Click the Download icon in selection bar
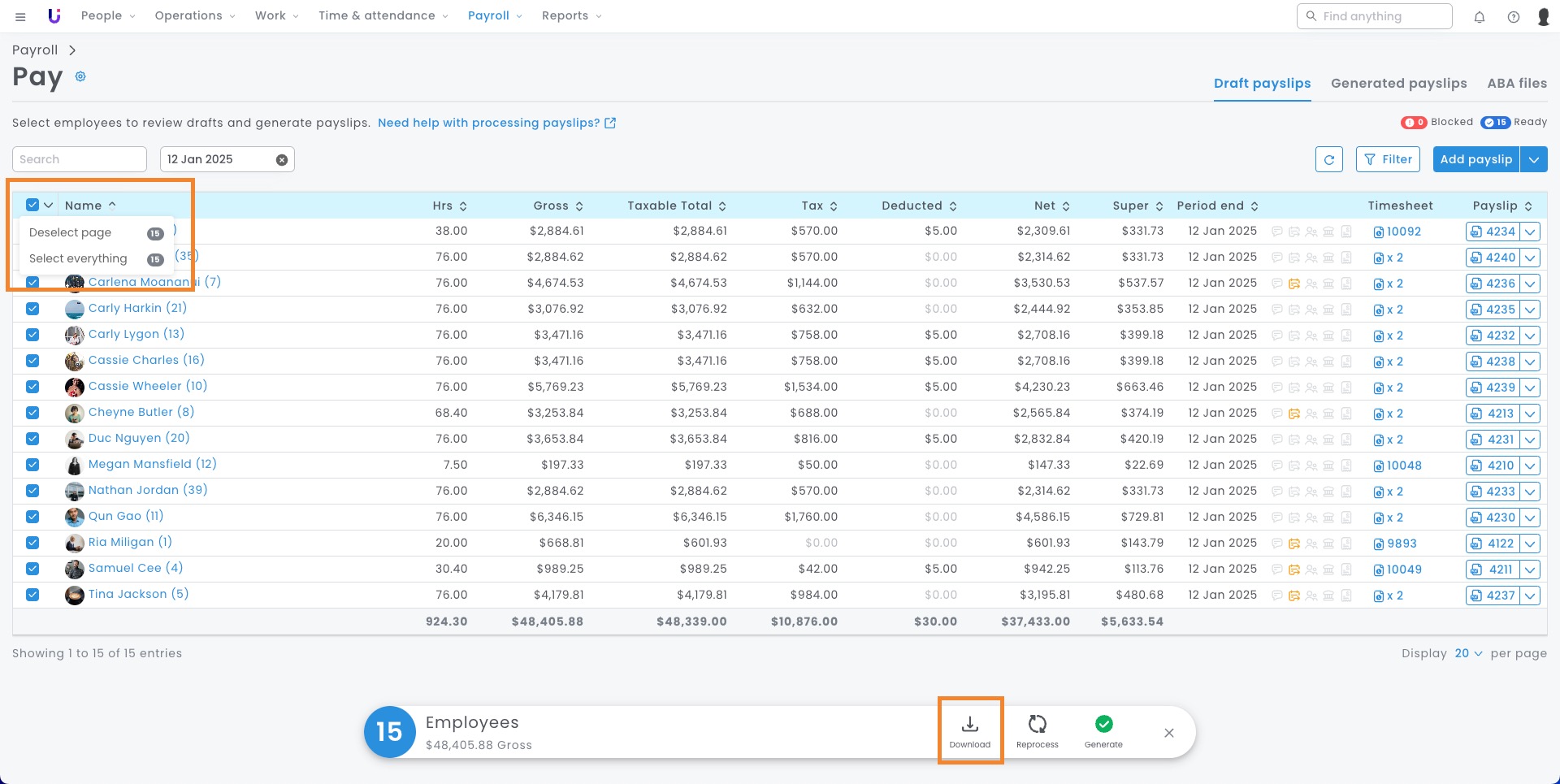1560x784 pixels. (970, 724)
